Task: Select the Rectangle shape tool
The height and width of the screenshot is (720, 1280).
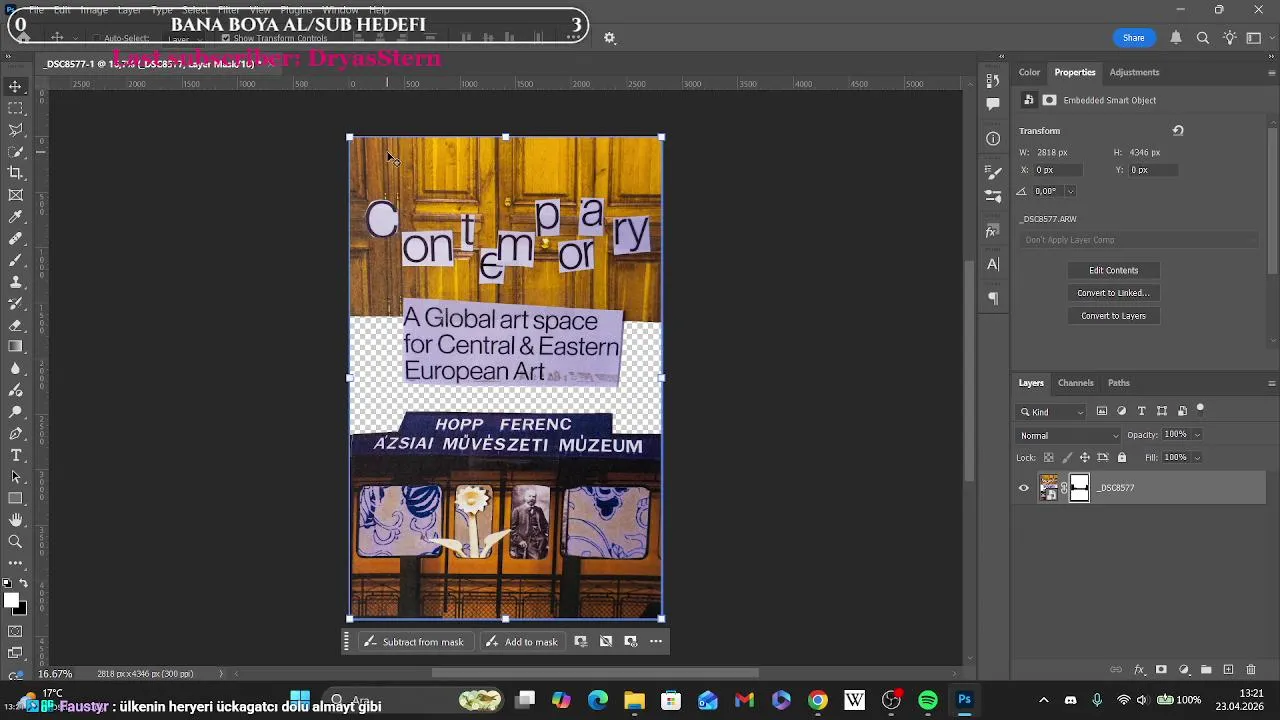Action: (x=15, y=498)
